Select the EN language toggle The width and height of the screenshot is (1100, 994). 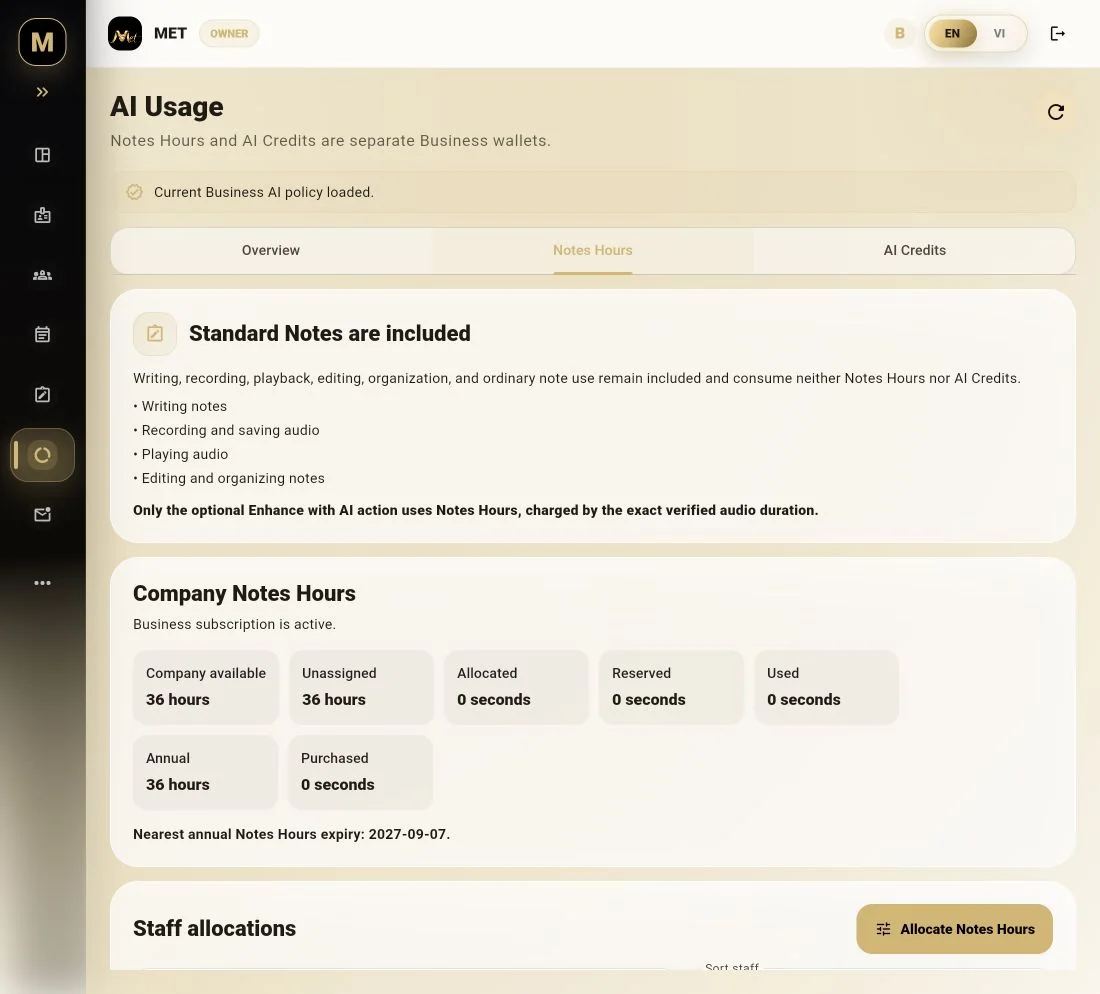coord(952,34)
